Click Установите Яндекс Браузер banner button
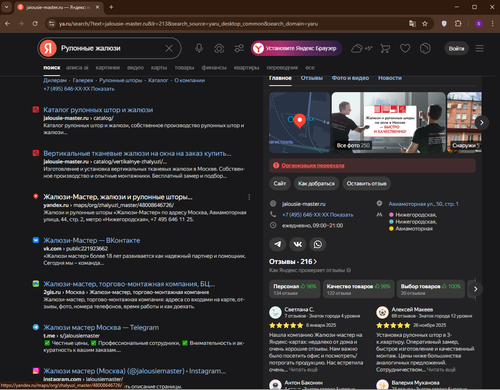Viewport: 500px width, 390px height. click(x=296, y=49)
